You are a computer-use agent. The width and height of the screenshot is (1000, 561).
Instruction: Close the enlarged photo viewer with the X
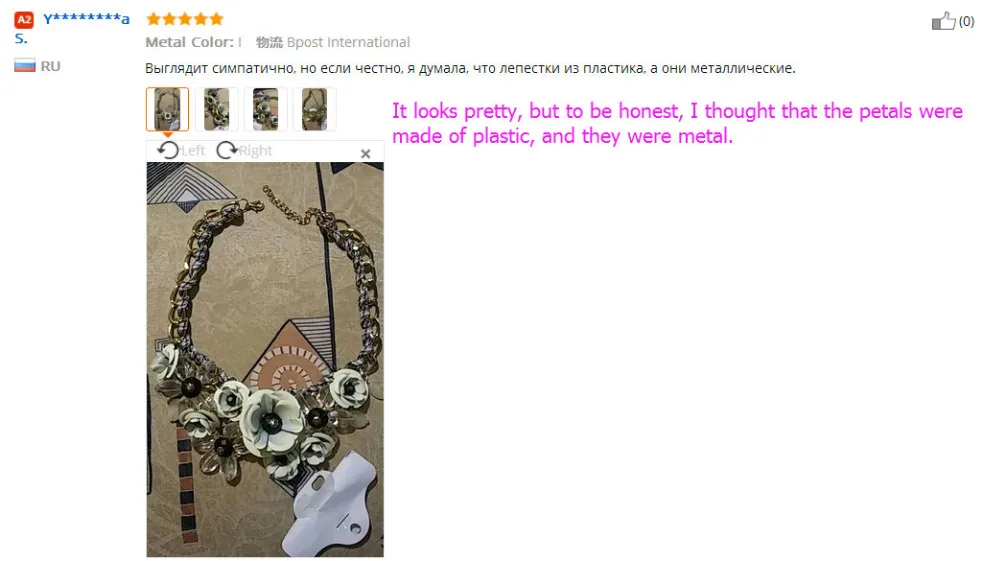365,154
